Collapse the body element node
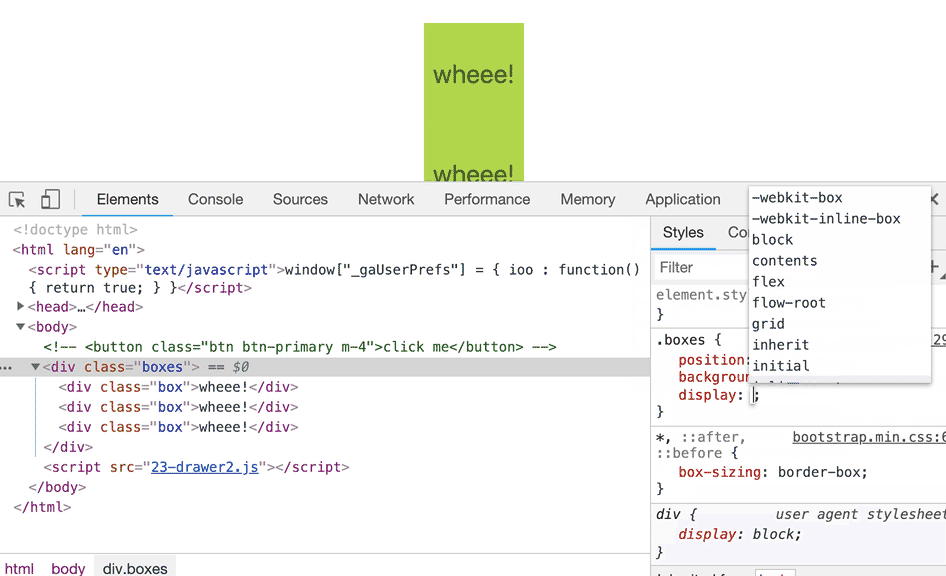946x576 pixels. (21, 327)
